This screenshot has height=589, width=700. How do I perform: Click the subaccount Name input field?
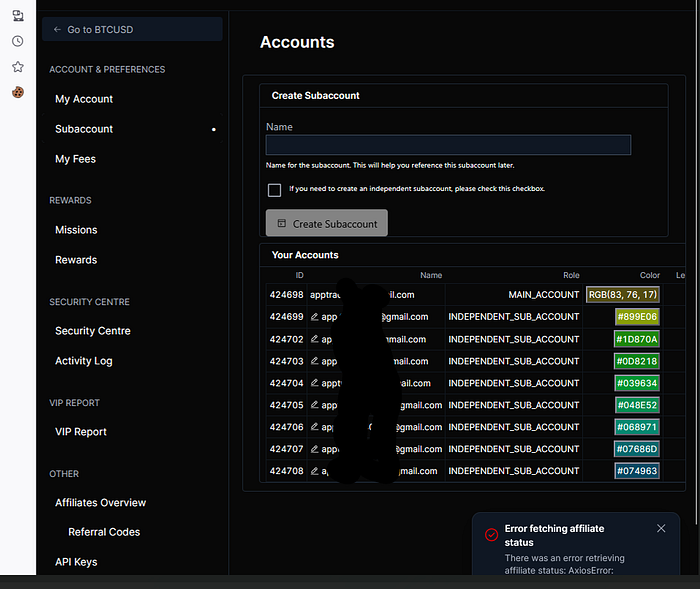pos(448,145)
